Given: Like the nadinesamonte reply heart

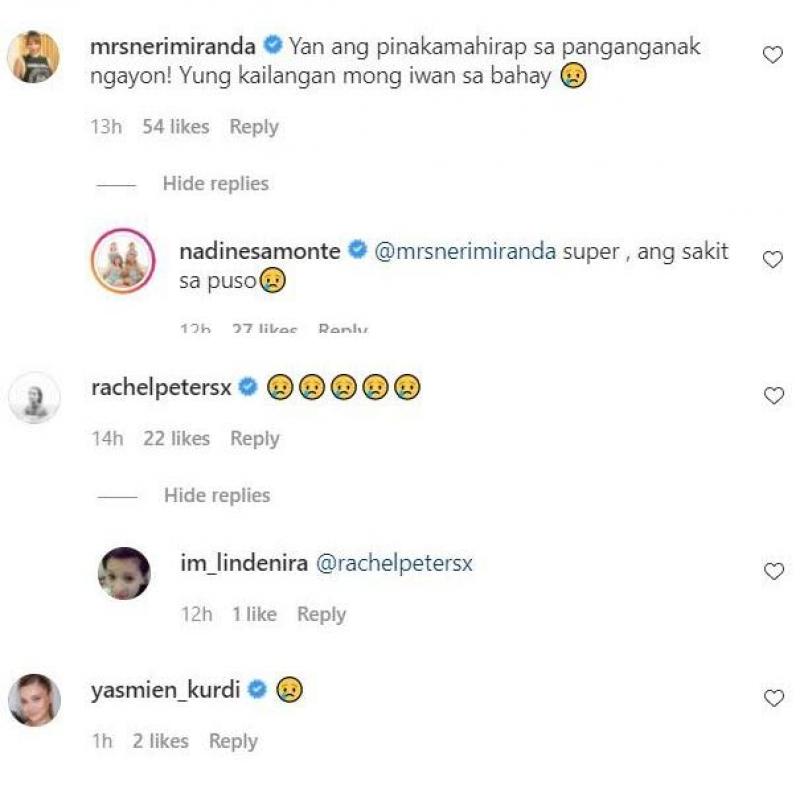Looking at the screenshot, I should 772,260.
